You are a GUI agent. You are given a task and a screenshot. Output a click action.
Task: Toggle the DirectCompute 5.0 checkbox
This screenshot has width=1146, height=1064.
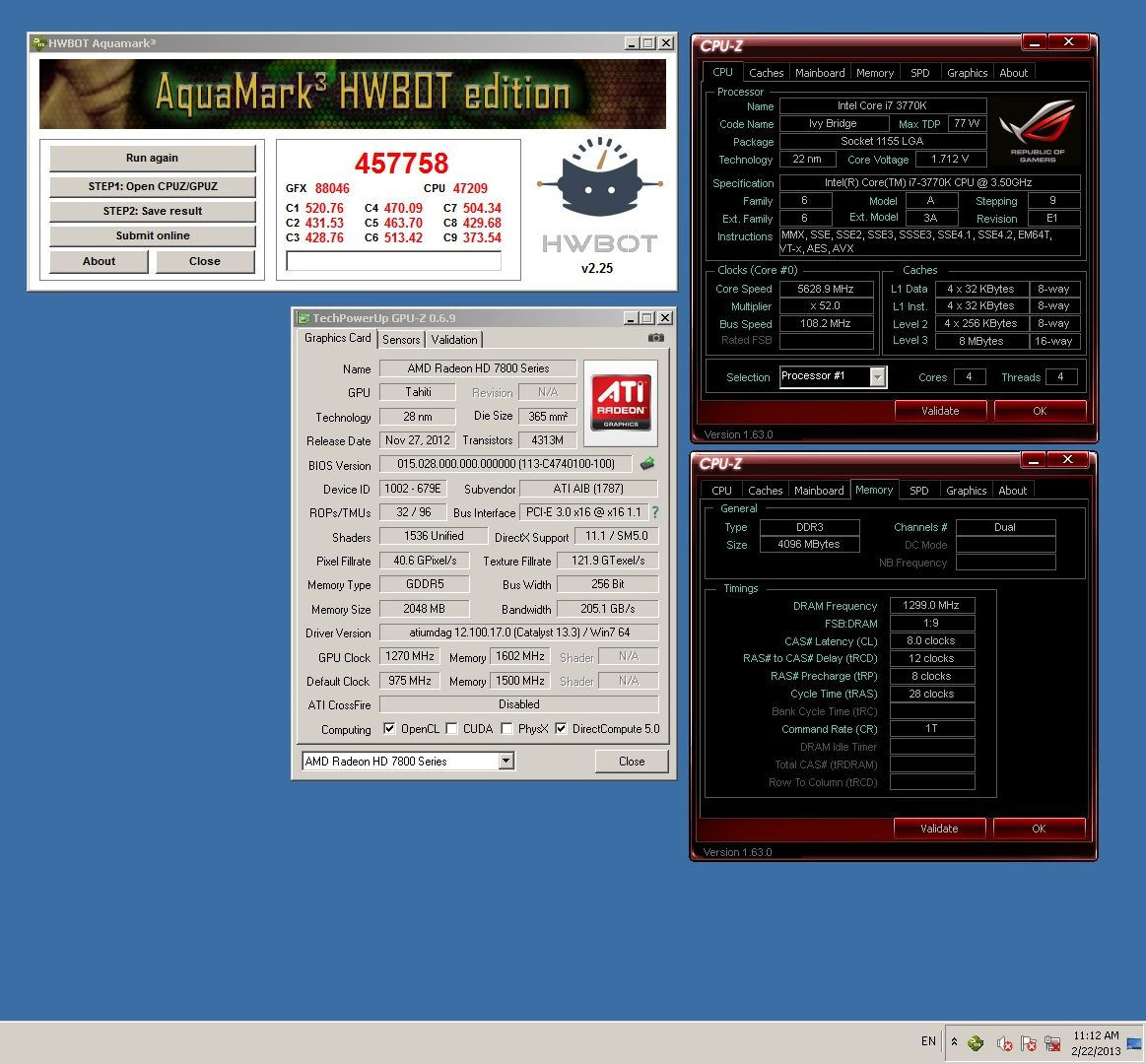click(561, 729)
